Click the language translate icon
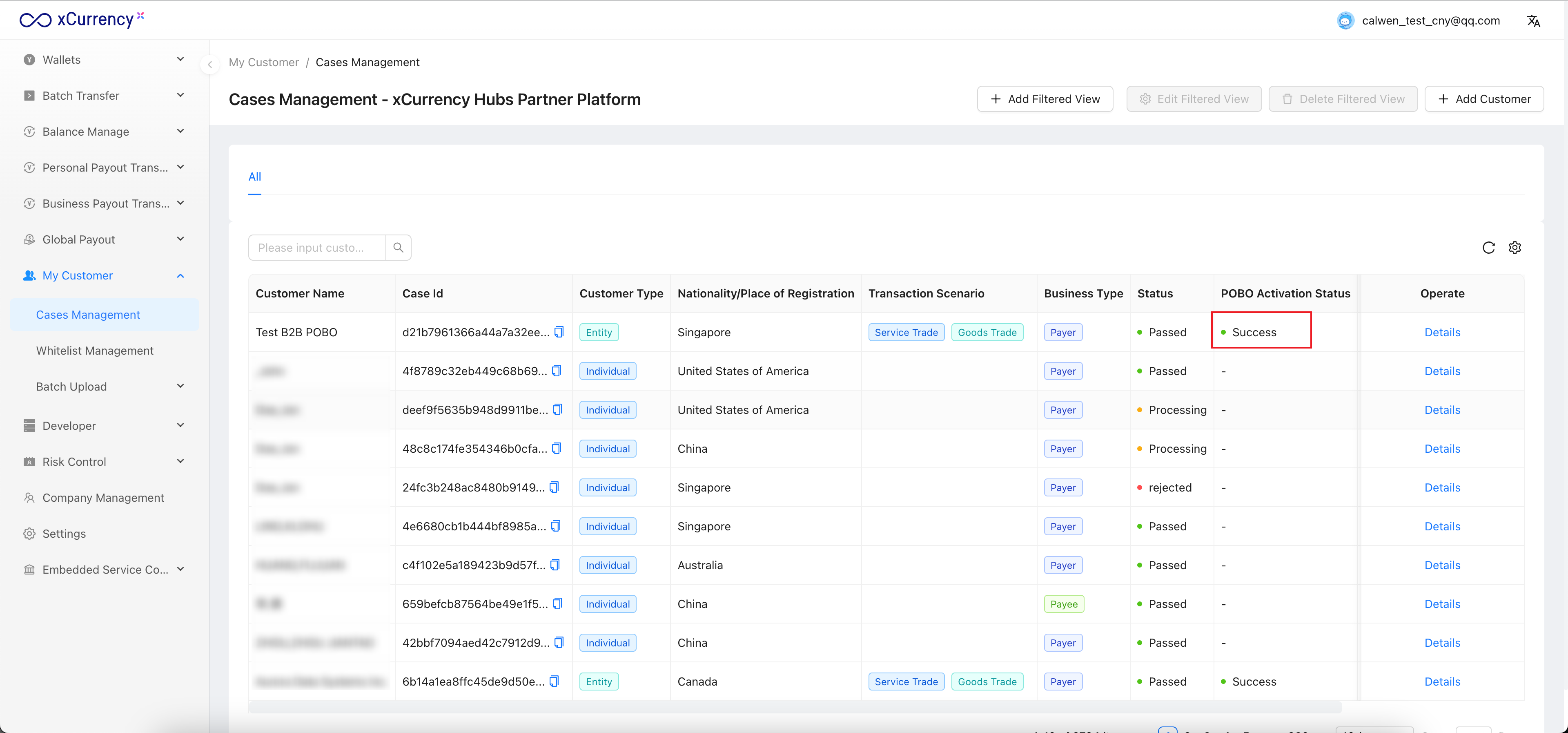This screenshot has width=1568, height=733. [1533, 21]
